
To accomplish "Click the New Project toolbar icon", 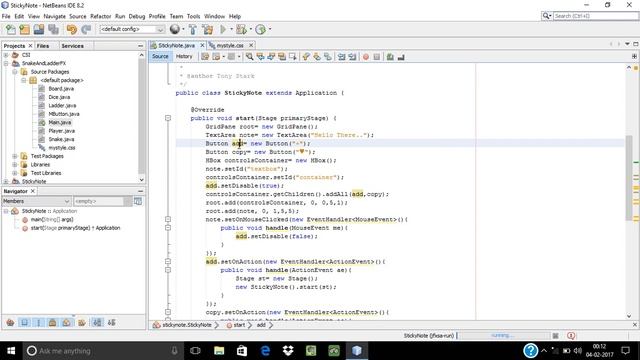I will [x=24, y=29].
